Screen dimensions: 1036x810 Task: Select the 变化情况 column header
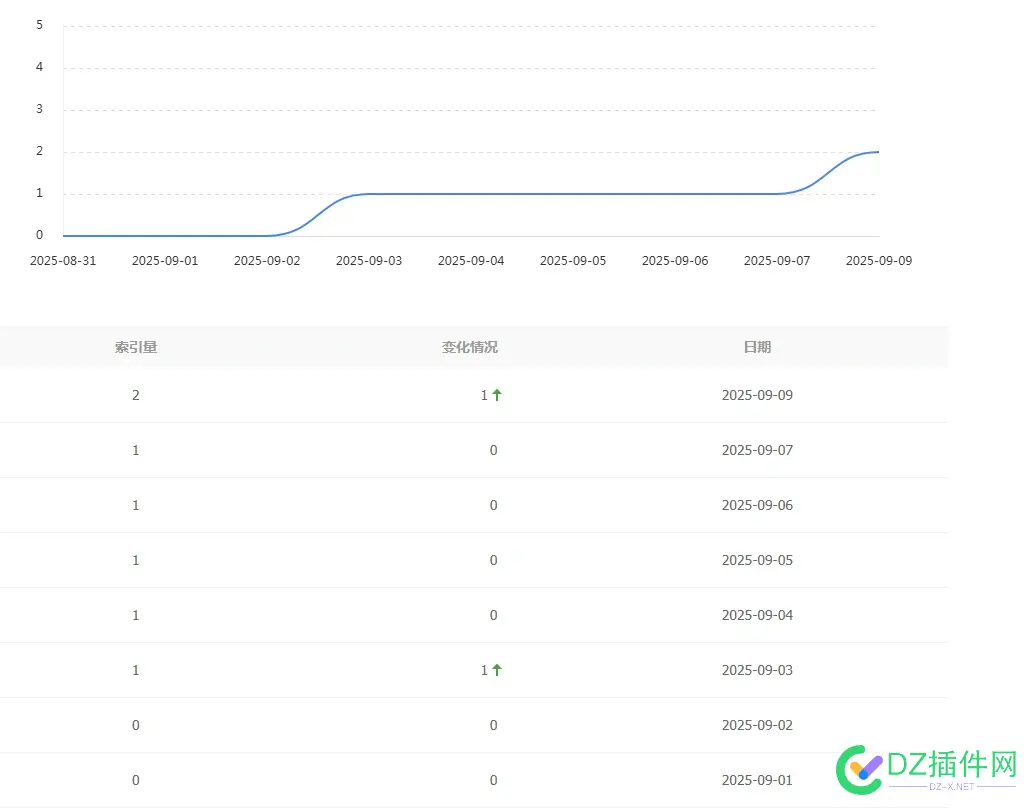click(x=470, y=347)
